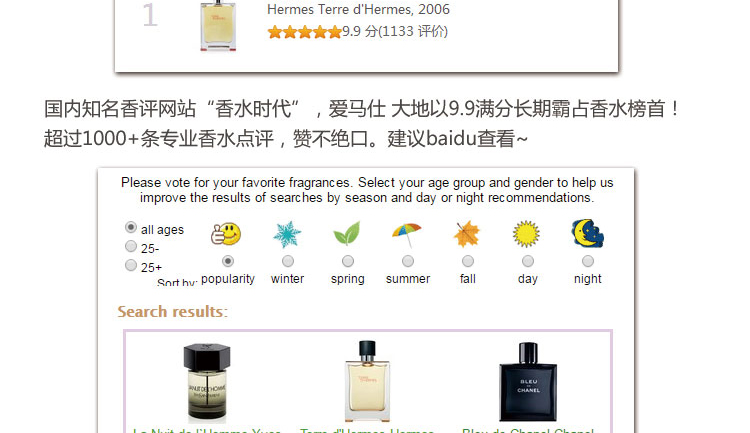Click the yellow sun day icon
This screenshot has width=750, height=433.
[x=526, y=234]
